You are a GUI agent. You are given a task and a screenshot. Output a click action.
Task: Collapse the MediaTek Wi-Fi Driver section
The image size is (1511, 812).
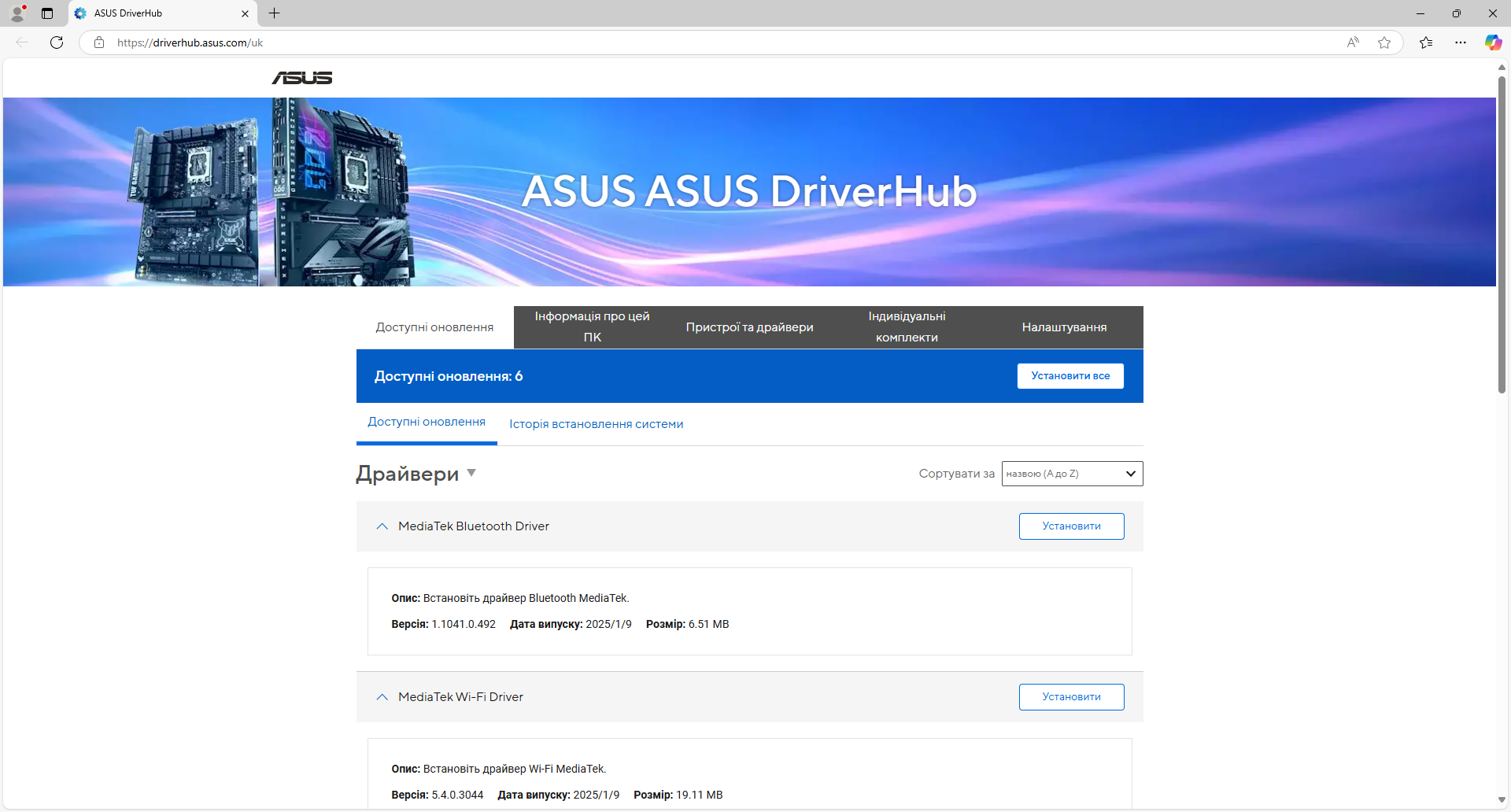tap(382, 697)
